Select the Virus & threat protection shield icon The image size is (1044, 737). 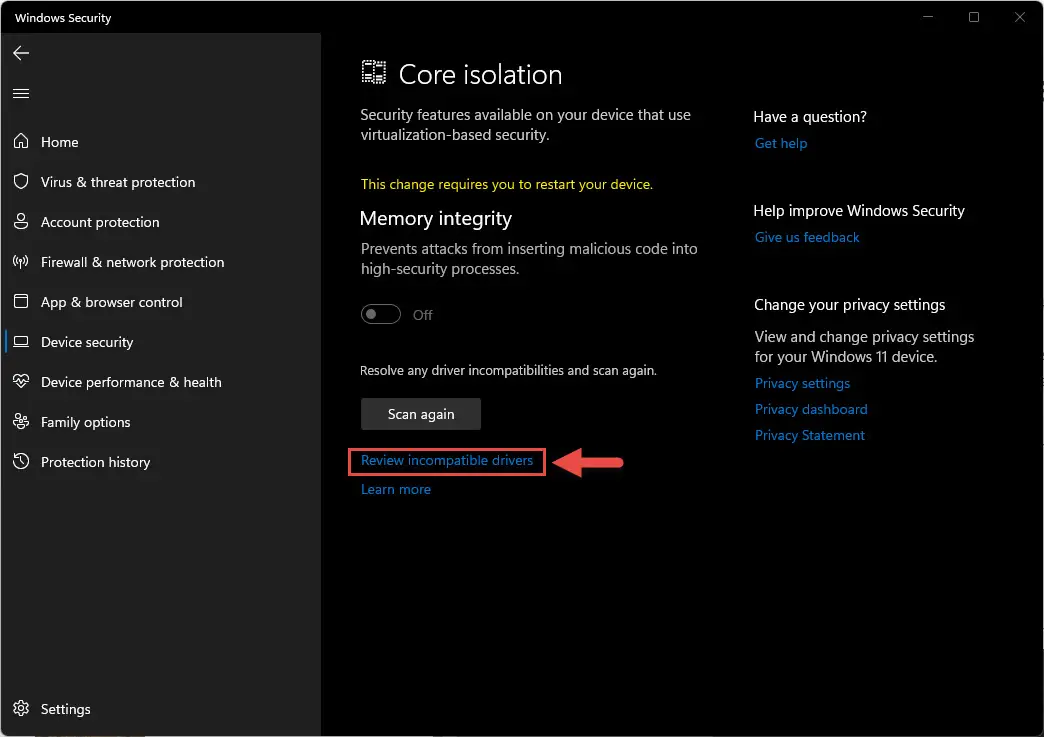pos(21,181)
